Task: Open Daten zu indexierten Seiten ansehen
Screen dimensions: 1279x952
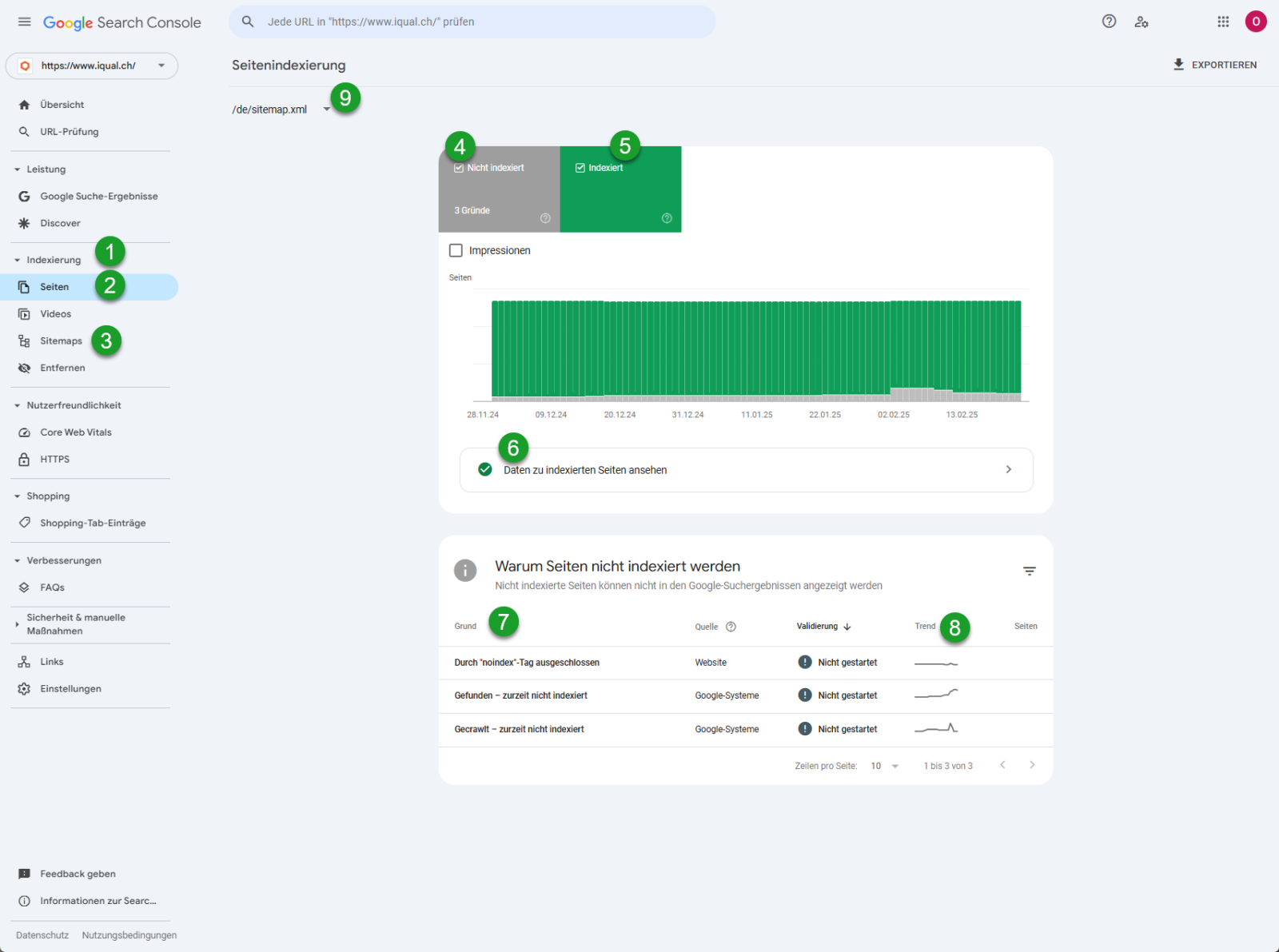Action: pos(747,470)
